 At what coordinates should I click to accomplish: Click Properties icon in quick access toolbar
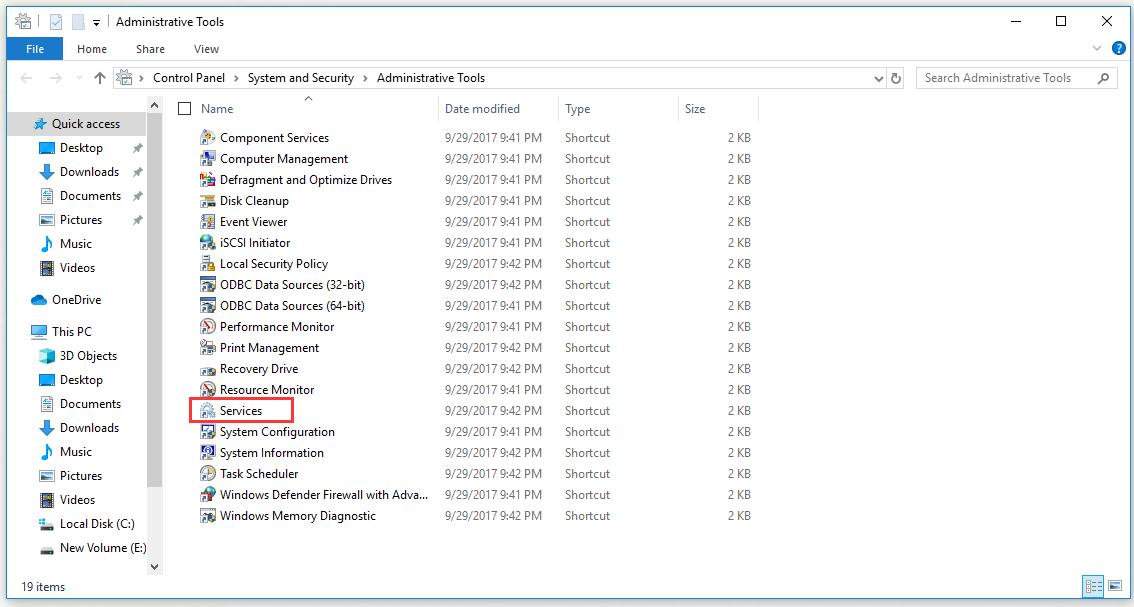coord(56,22)
